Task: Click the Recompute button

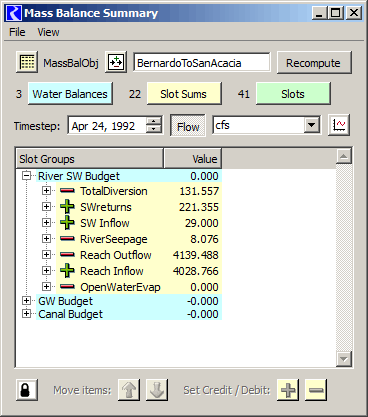Action: (x=314, y=63)
